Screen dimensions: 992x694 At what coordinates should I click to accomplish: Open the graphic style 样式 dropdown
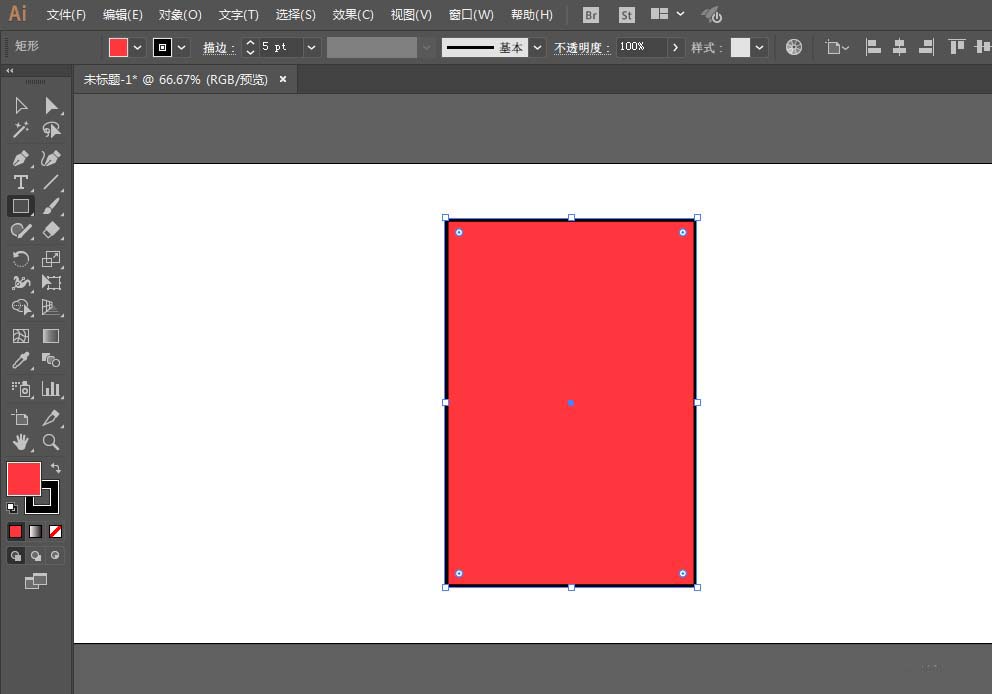759,47
